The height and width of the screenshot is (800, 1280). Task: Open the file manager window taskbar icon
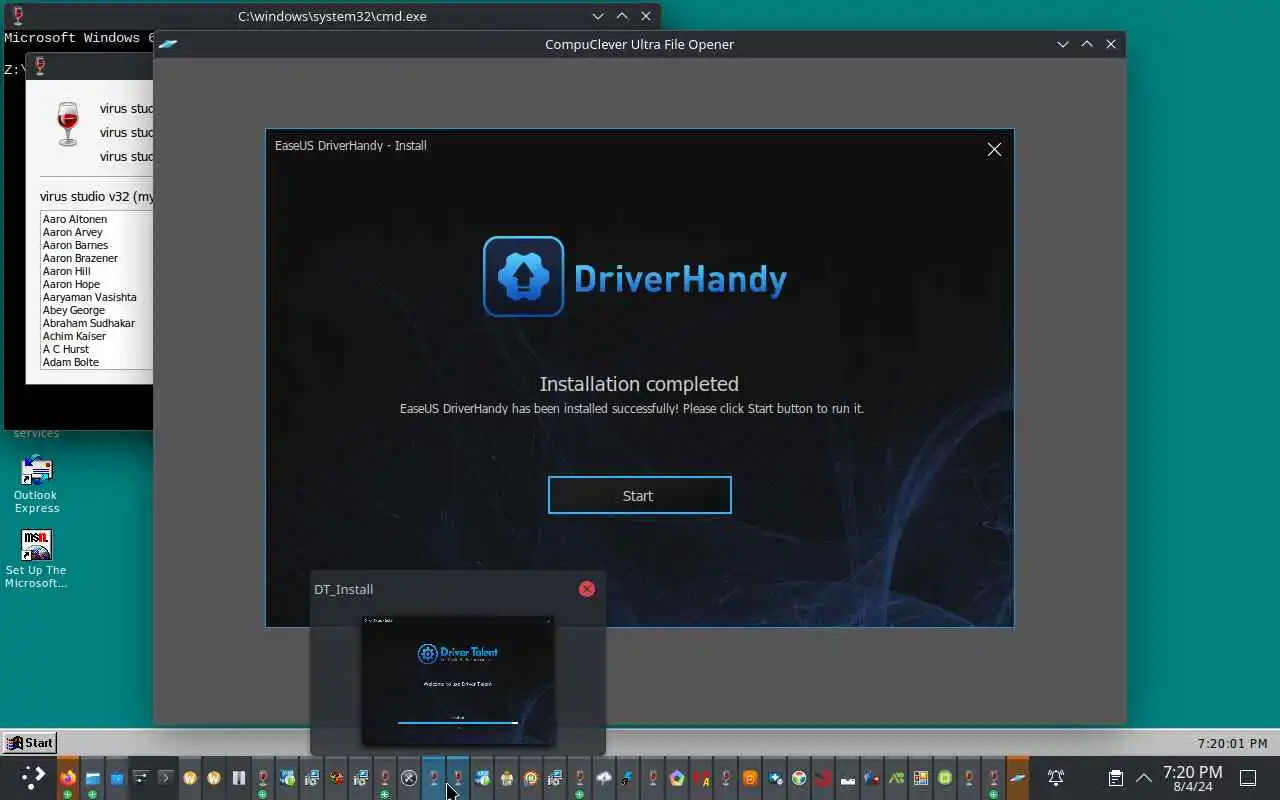(x=92, y=778)
